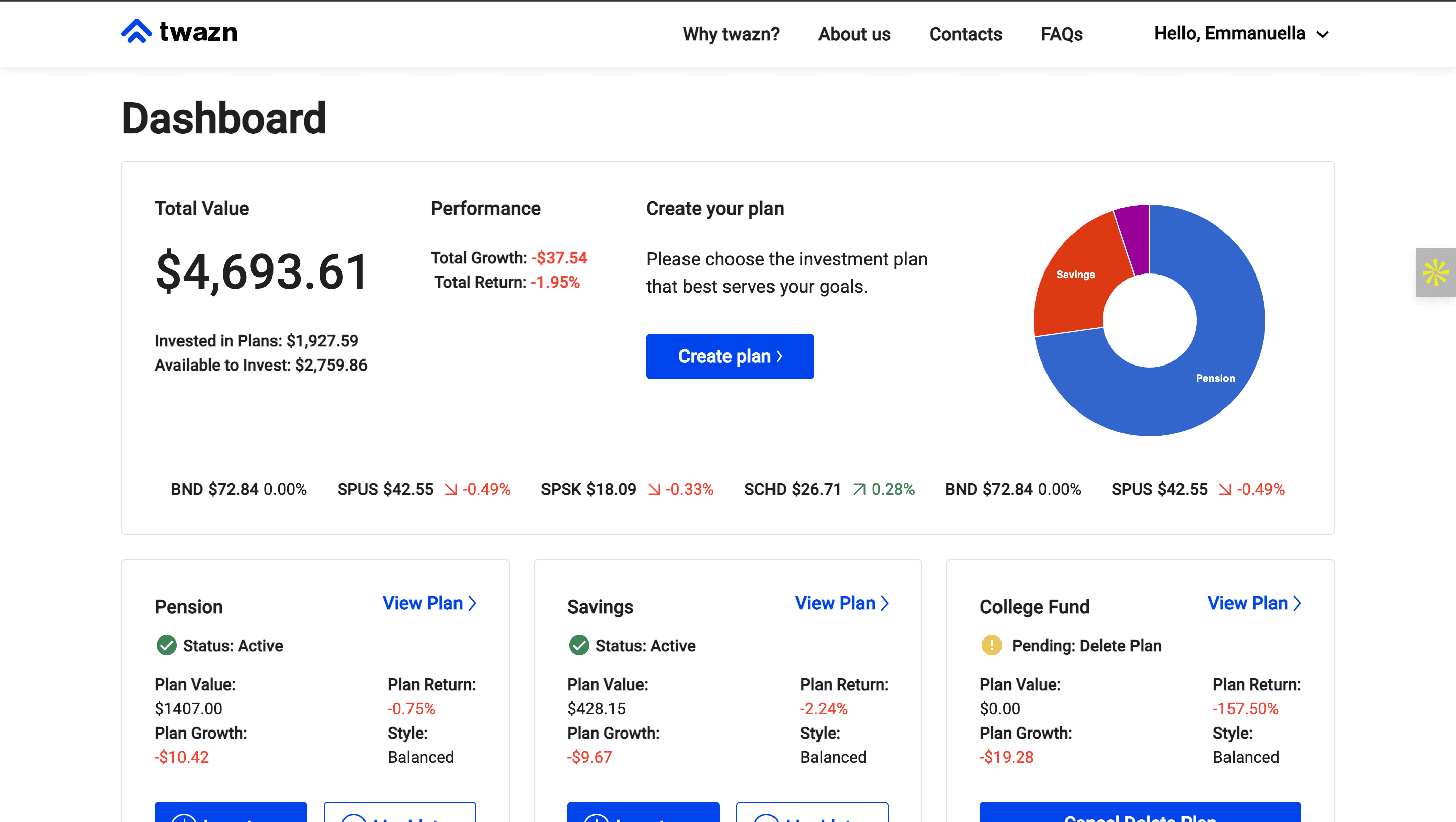Click the blue Pension segment of chart
The height and width of the screenshot is (822, 1456).
point(1221,350)
